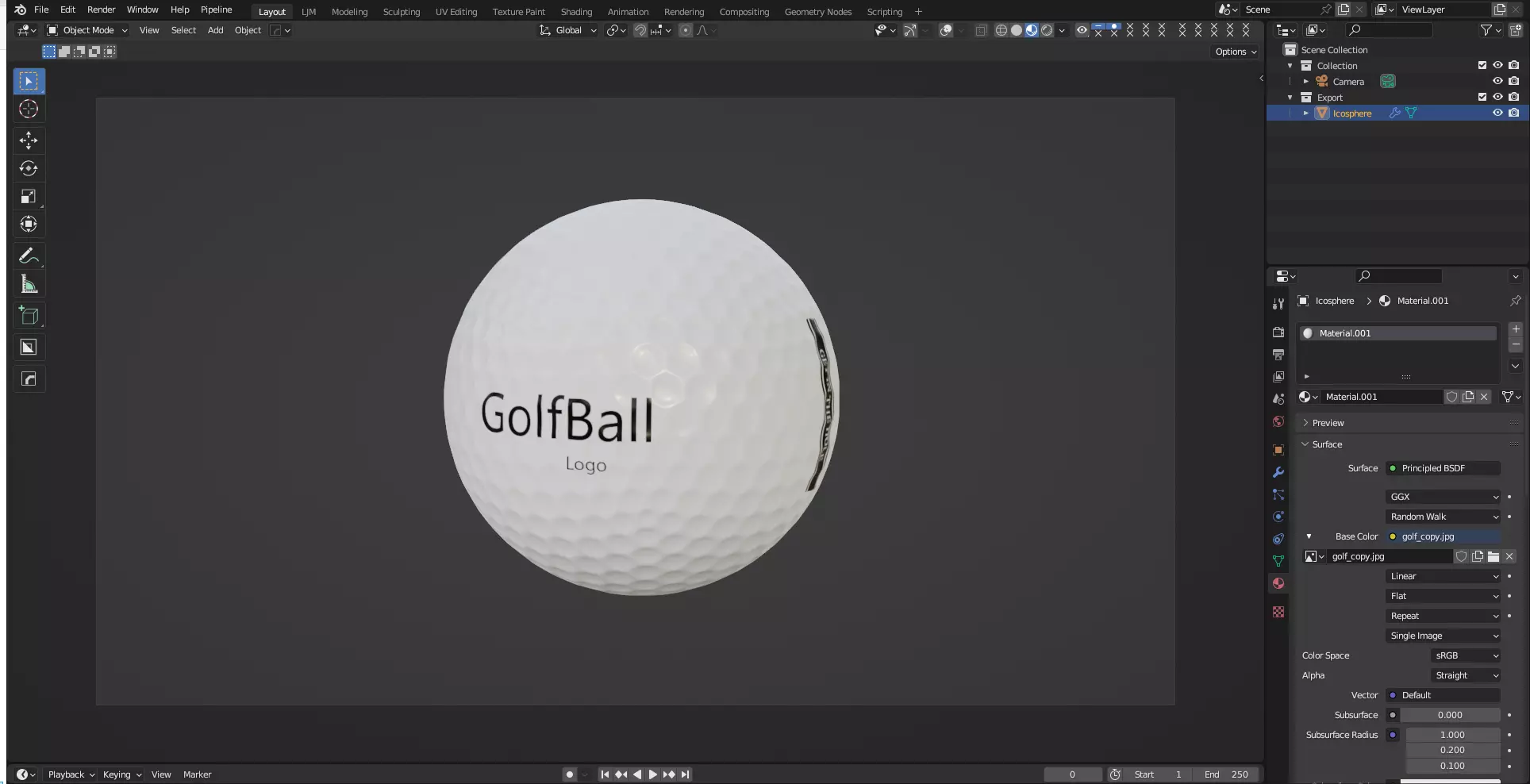This screenshot has height=784, width=1530.
Task: Activate the Cursor tool
Action: [x=29, y=109]
